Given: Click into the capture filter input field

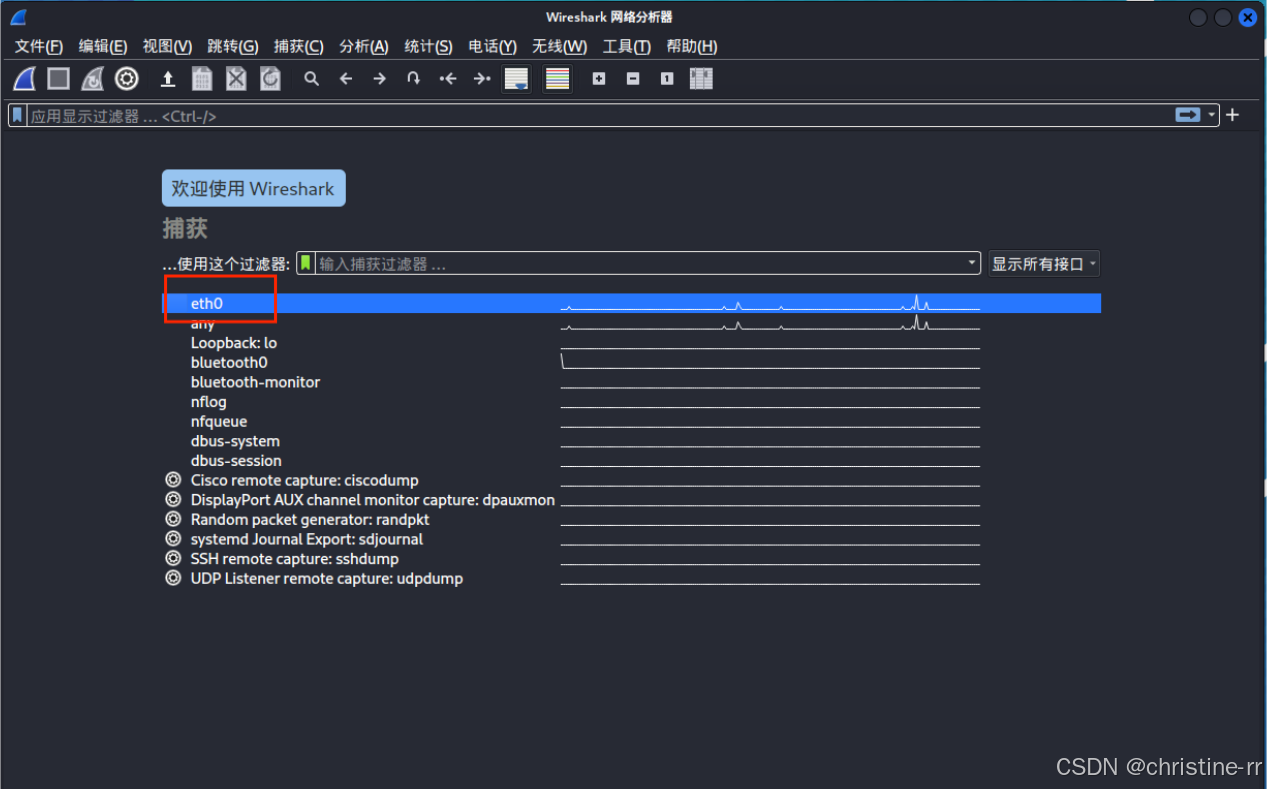Looking at the screenshot, I should [640, 263].
